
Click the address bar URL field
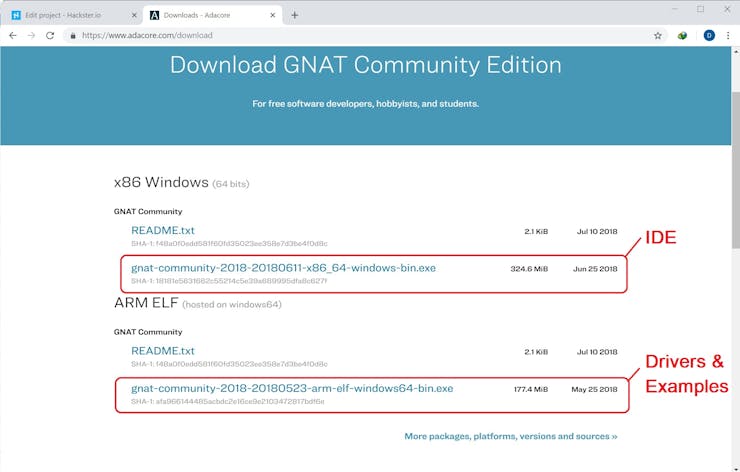pyautogui.click(x=359, y=35)
